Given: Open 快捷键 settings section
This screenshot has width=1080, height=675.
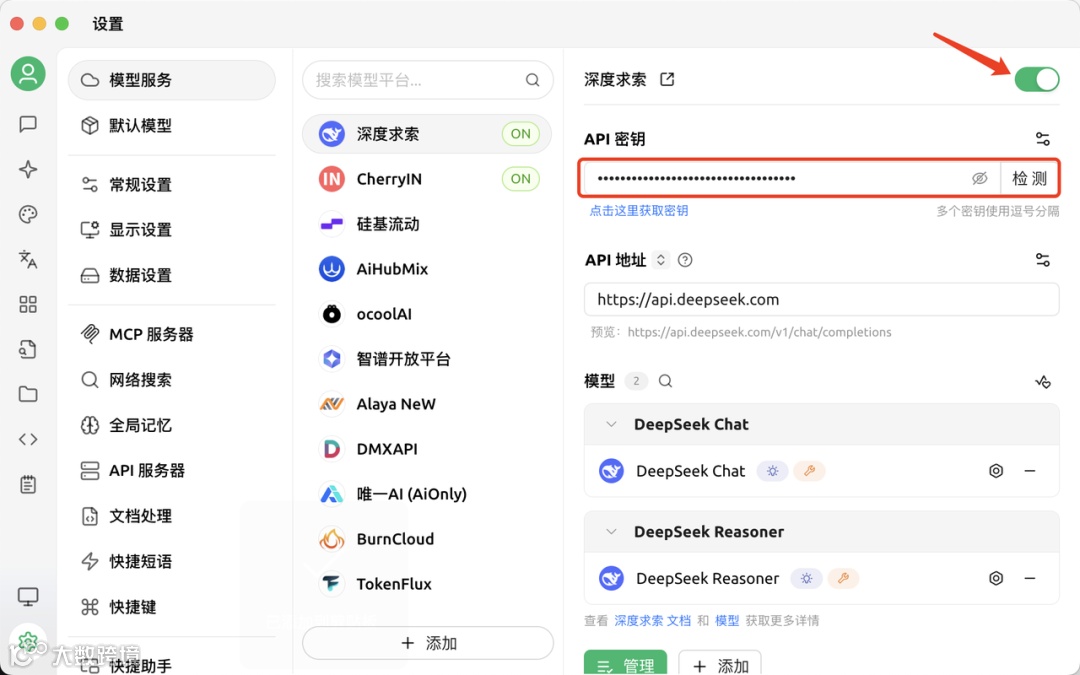Looking at the screenshot, I should tap(172, 607).
